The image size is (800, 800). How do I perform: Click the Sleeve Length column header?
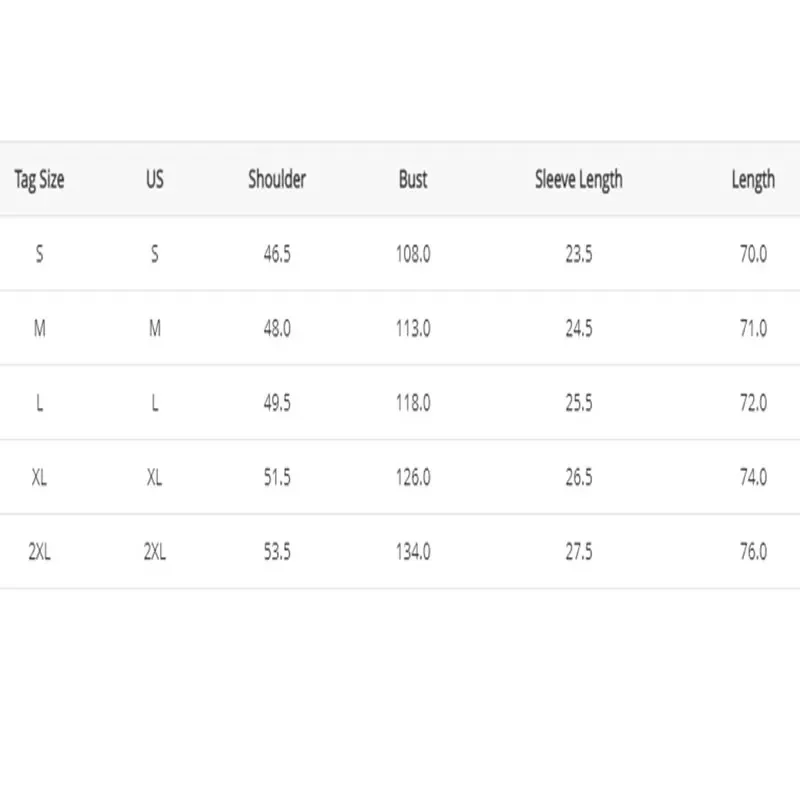click(x=578, y=180)
